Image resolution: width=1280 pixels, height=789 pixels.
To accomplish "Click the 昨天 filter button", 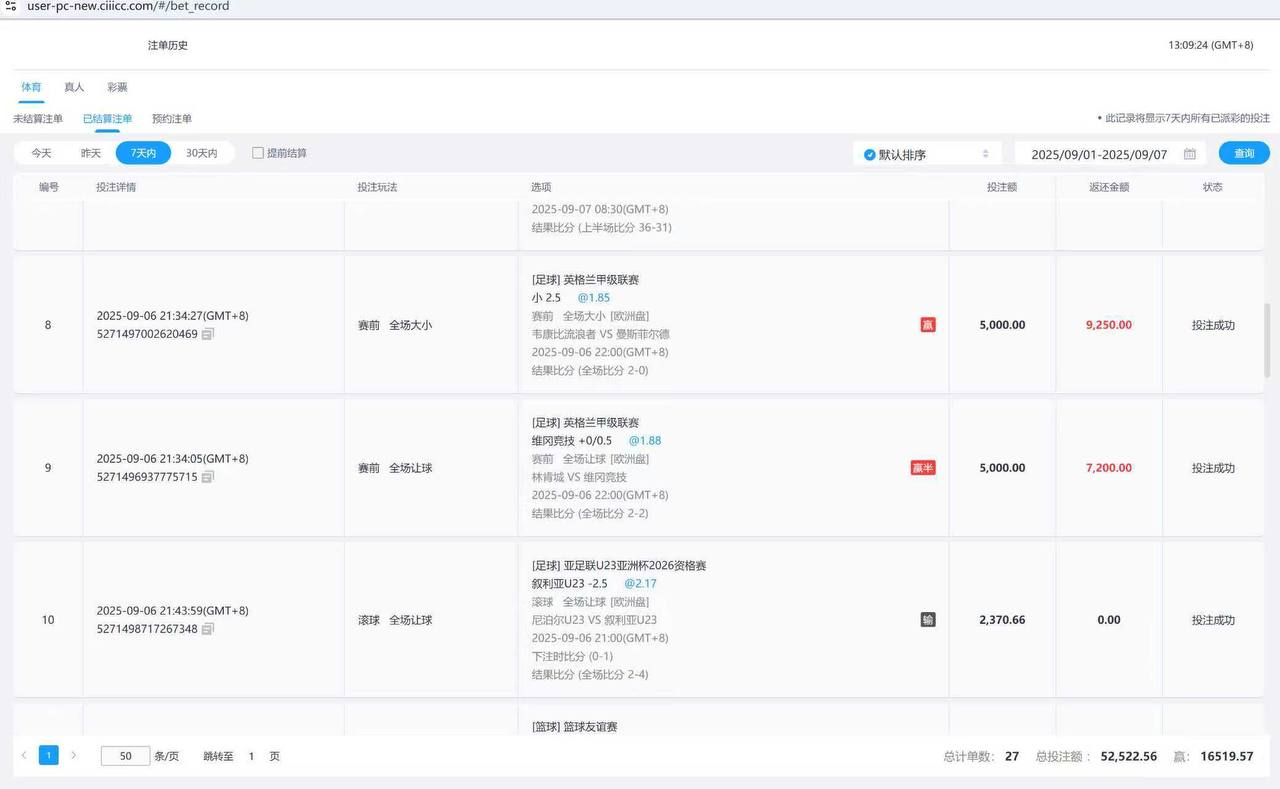I will click(x=91, y=152).
